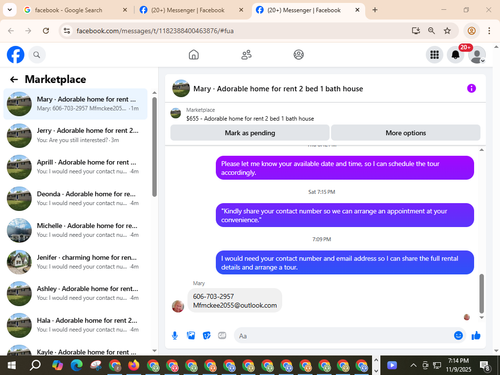Open the listing thumbnail in chat header

181,88
